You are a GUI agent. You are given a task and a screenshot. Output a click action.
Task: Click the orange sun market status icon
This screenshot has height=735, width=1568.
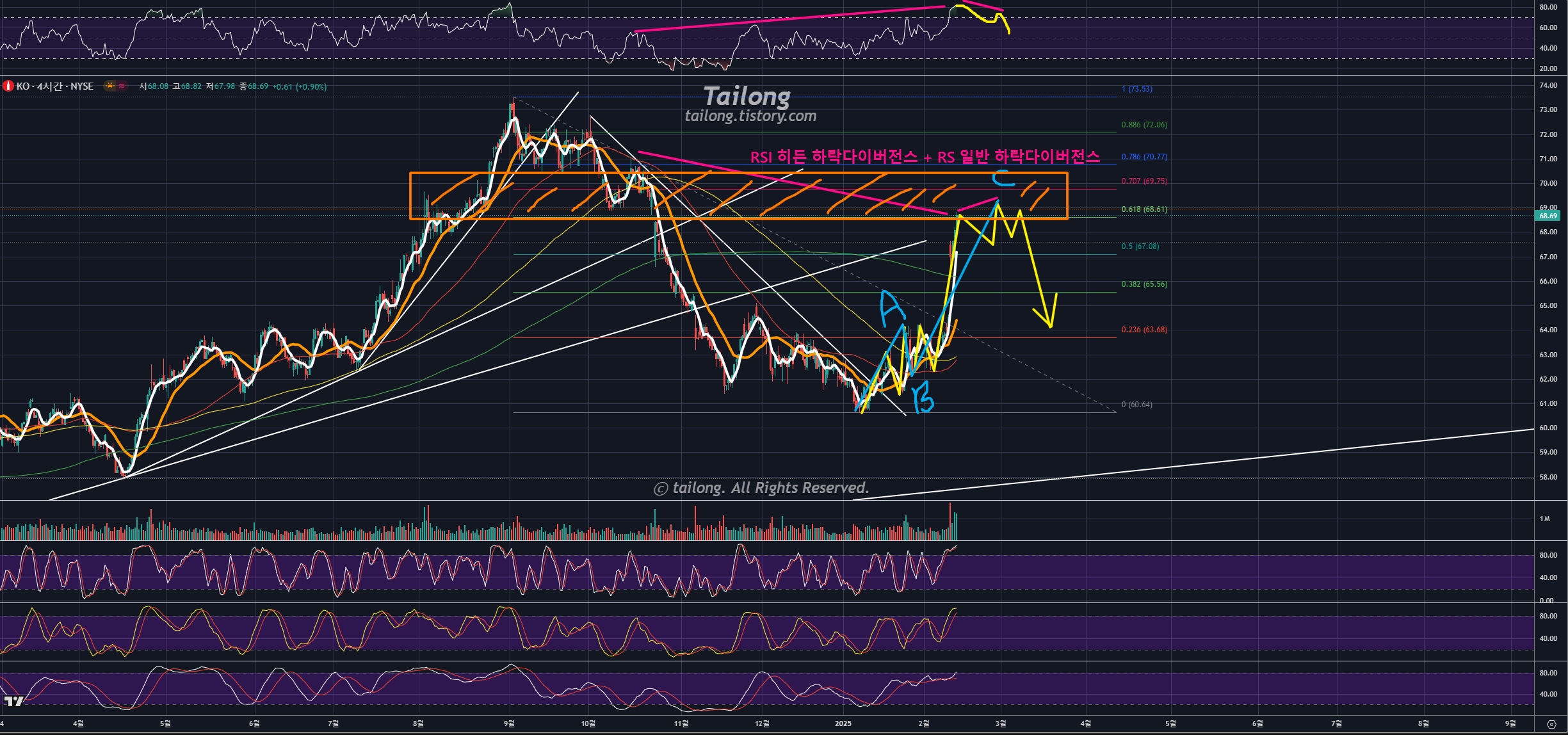click(x=110, y=86)
